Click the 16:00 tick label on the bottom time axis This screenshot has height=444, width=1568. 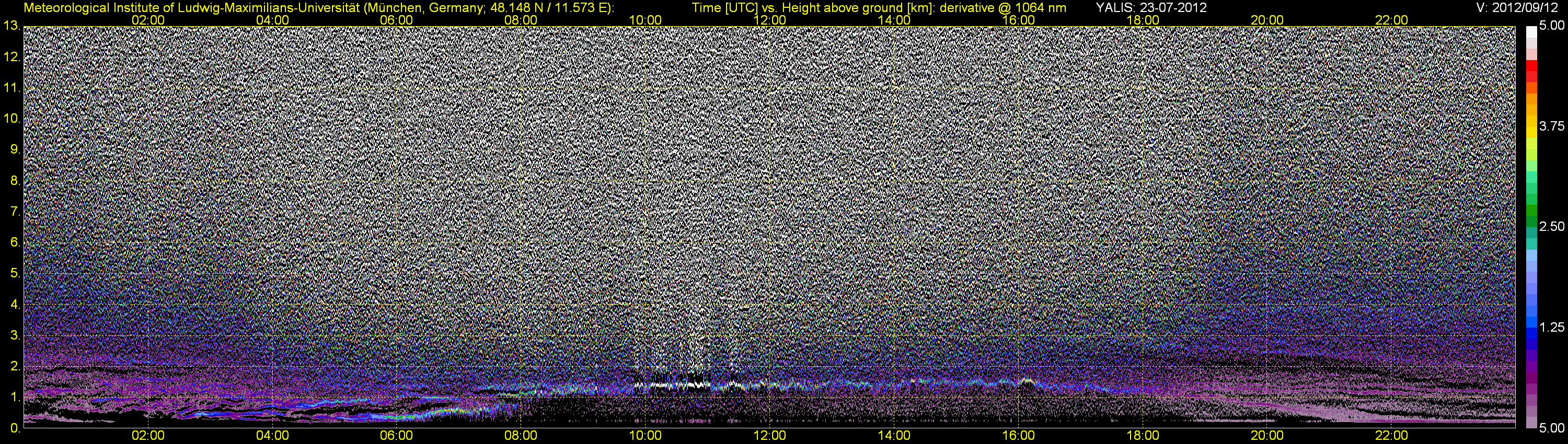click(1018, 436)
